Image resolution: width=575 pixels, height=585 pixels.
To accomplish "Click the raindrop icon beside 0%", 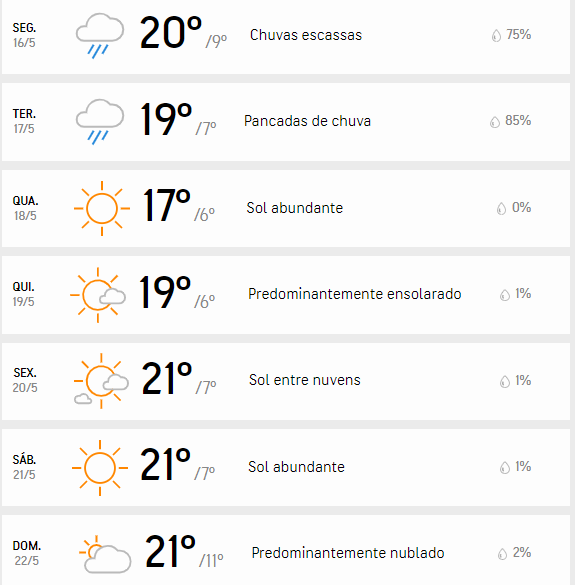I will pyautogui.click(x=501, y=208).
